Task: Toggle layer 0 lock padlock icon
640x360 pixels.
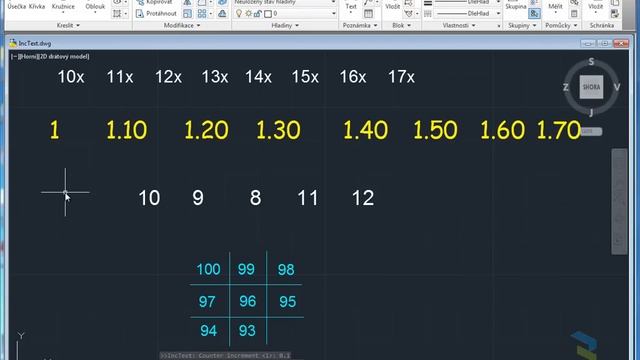Action: (258, 13)
